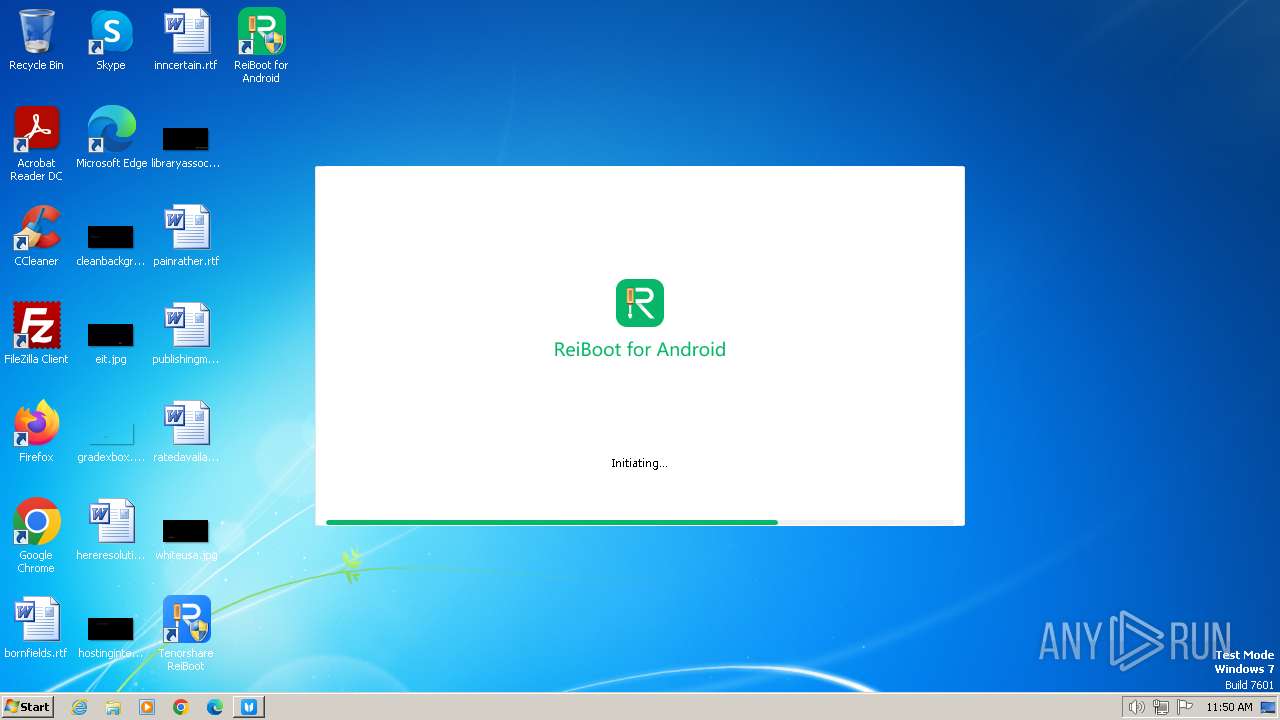Select the hostinginter file icon
The width and height of the screenshot is (1280, 720).
point(110,636)
